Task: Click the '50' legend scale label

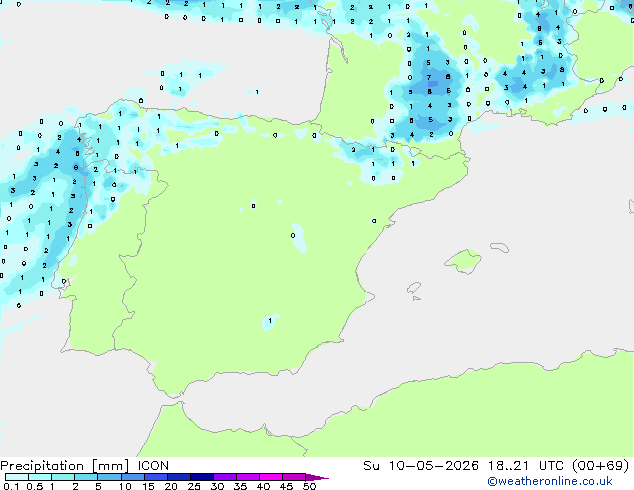Action: [309, 486]
